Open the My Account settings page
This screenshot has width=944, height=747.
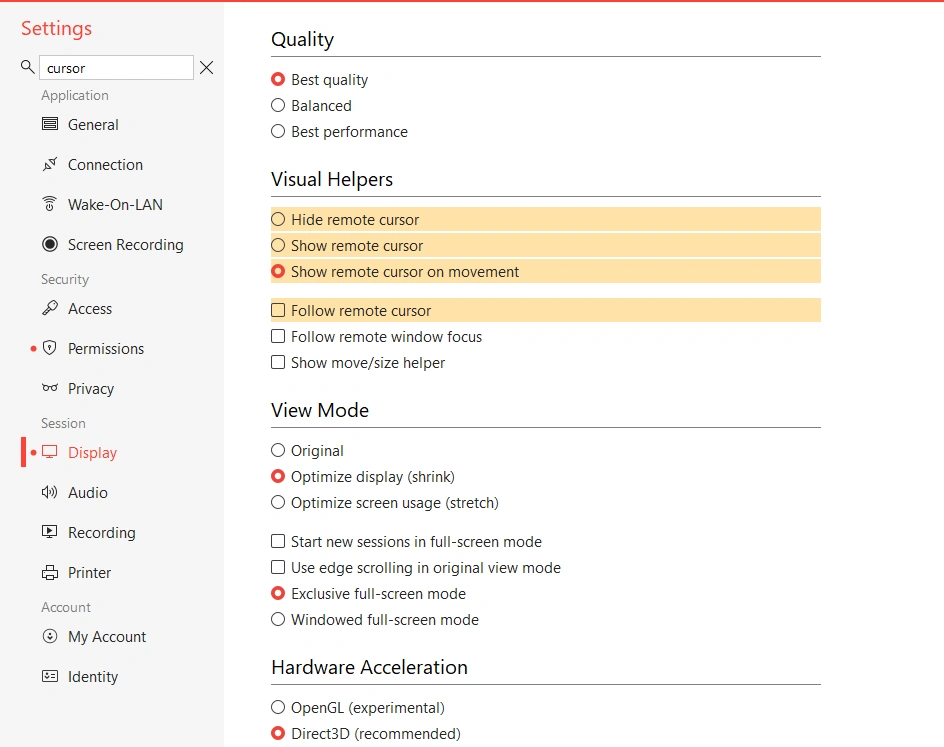(106, 637)
